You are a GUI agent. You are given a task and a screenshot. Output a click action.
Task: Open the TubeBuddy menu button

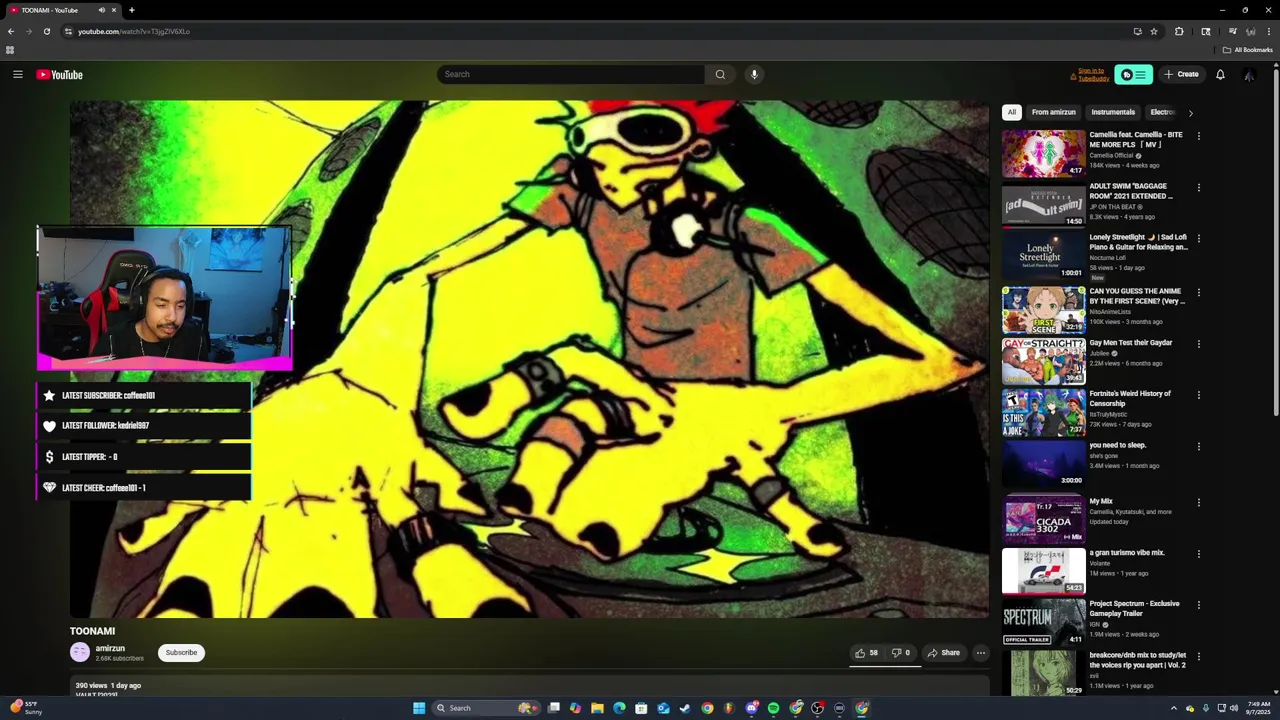point(1133,74)
